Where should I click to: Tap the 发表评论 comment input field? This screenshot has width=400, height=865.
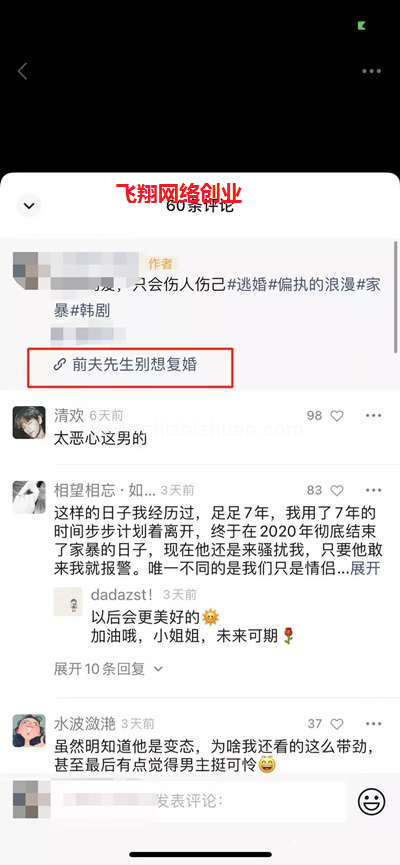tap(199, 802)
